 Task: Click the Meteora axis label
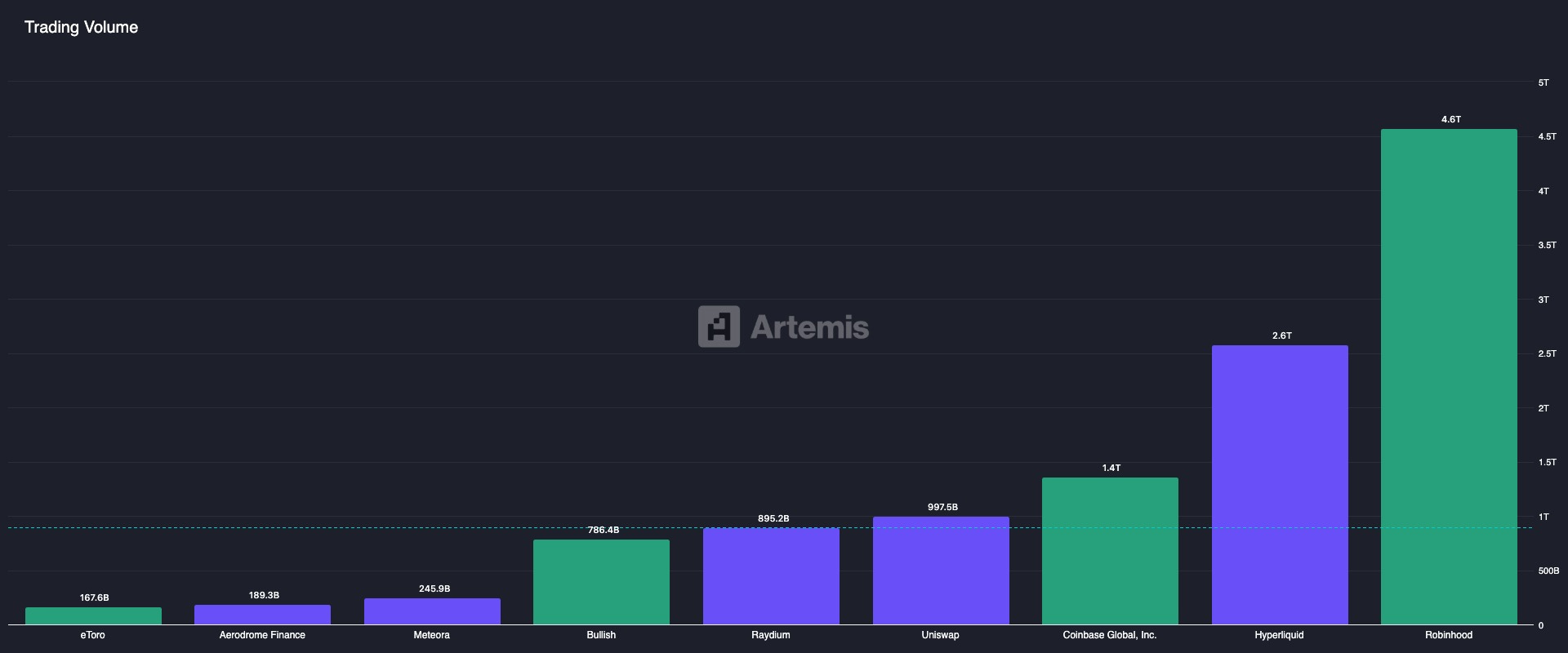[431, 635]
